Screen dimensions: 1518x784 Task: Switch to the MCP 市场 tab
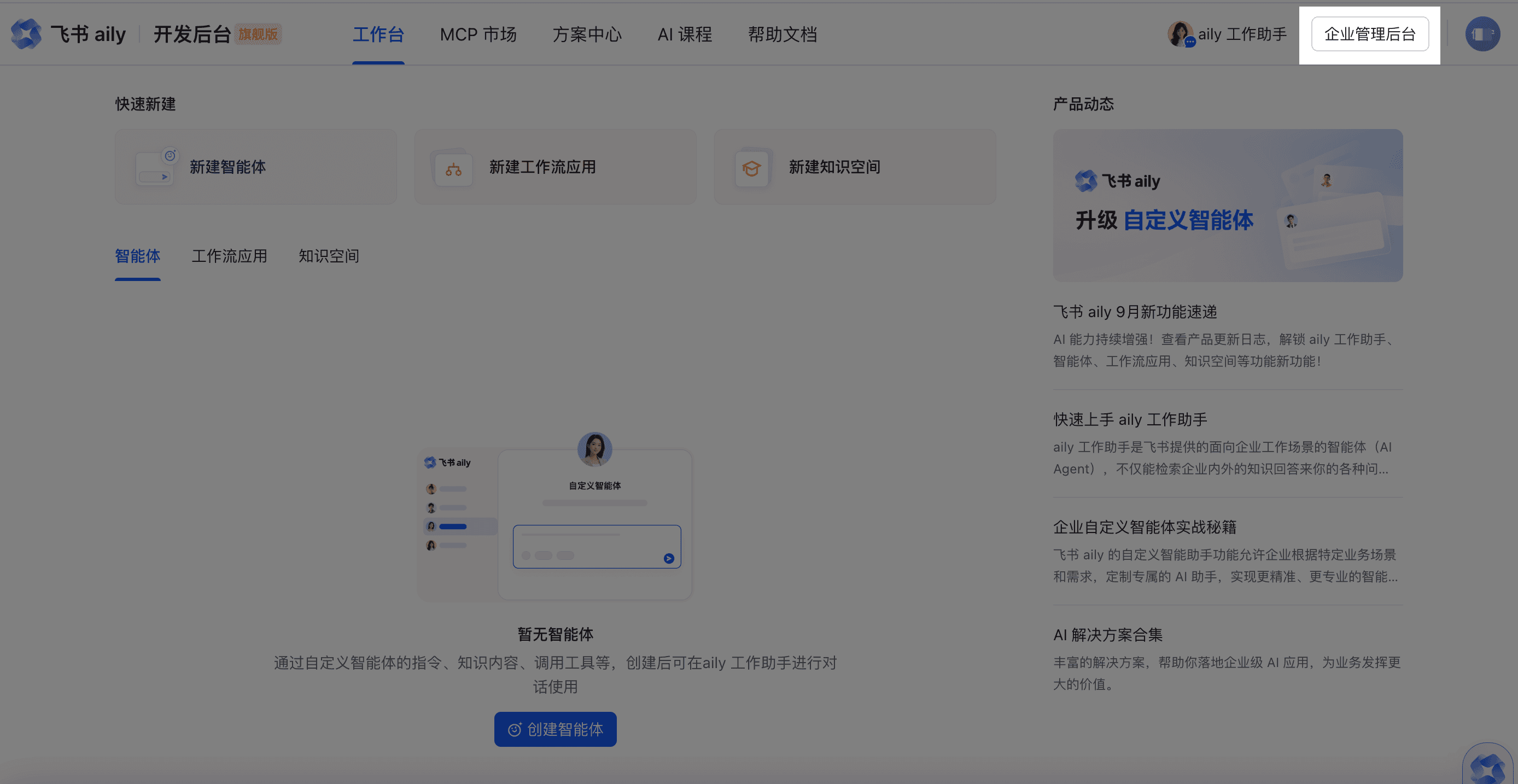pyautogui.click(x=478, y=34)
